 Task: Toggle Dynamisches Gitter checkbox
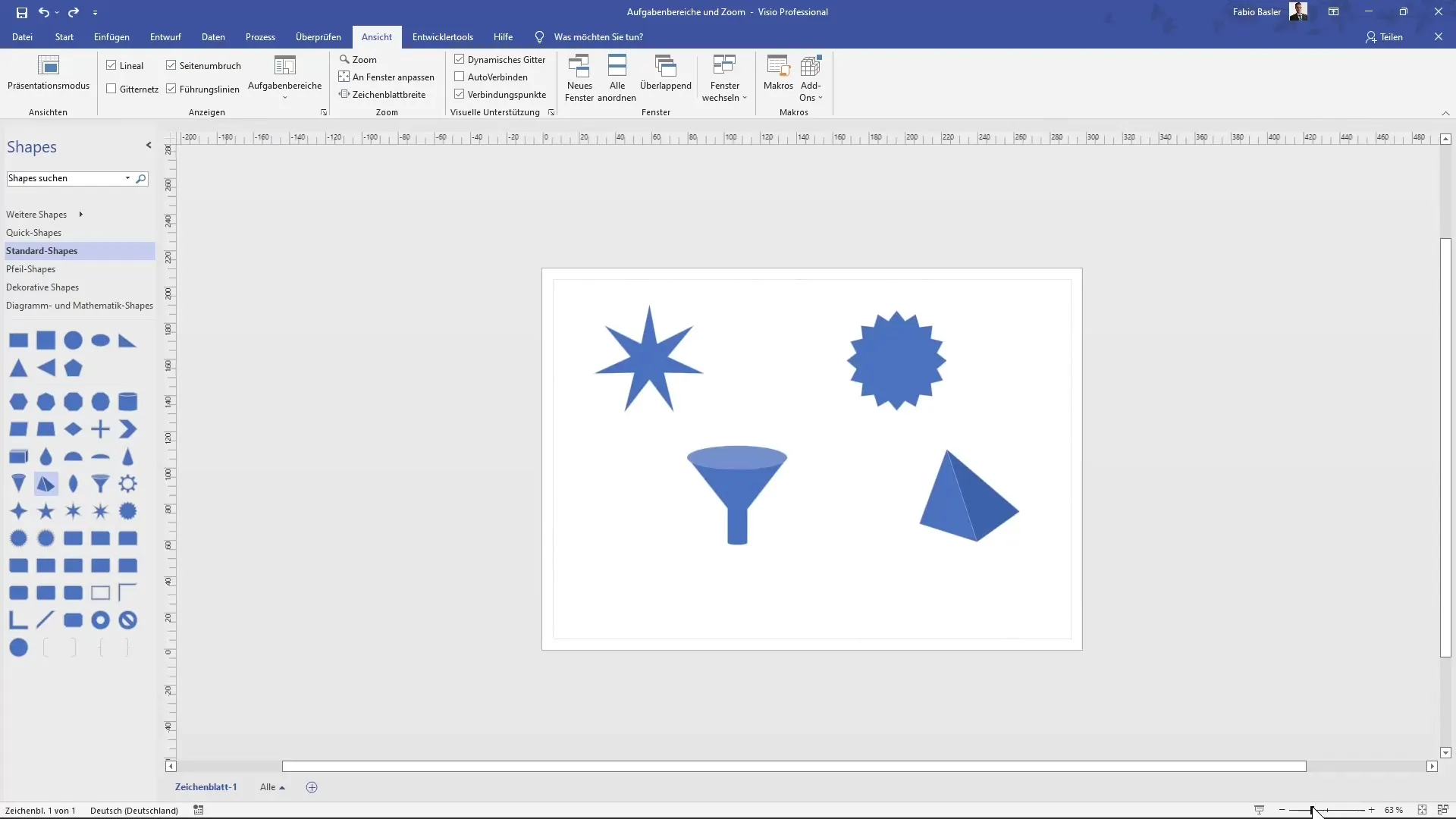(x=460, y=59)
